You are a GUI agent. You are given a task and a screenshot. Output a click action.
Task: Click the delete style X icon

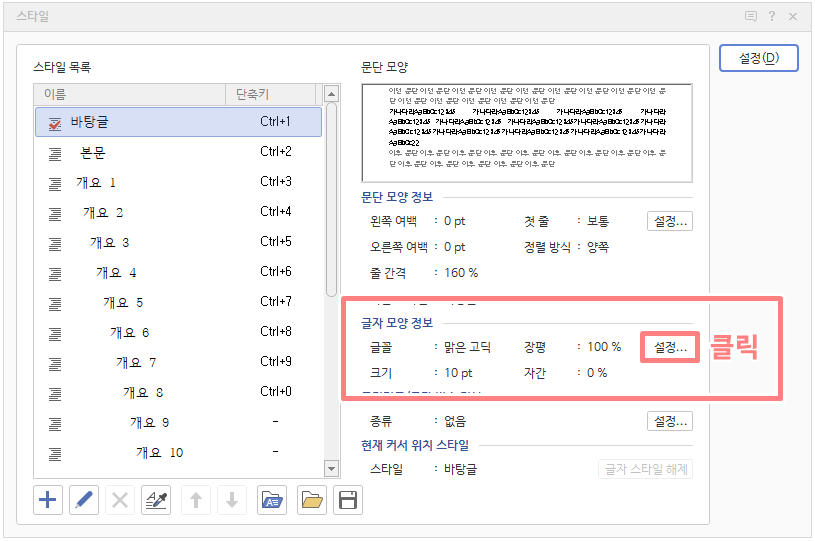(x=120, y=500)
